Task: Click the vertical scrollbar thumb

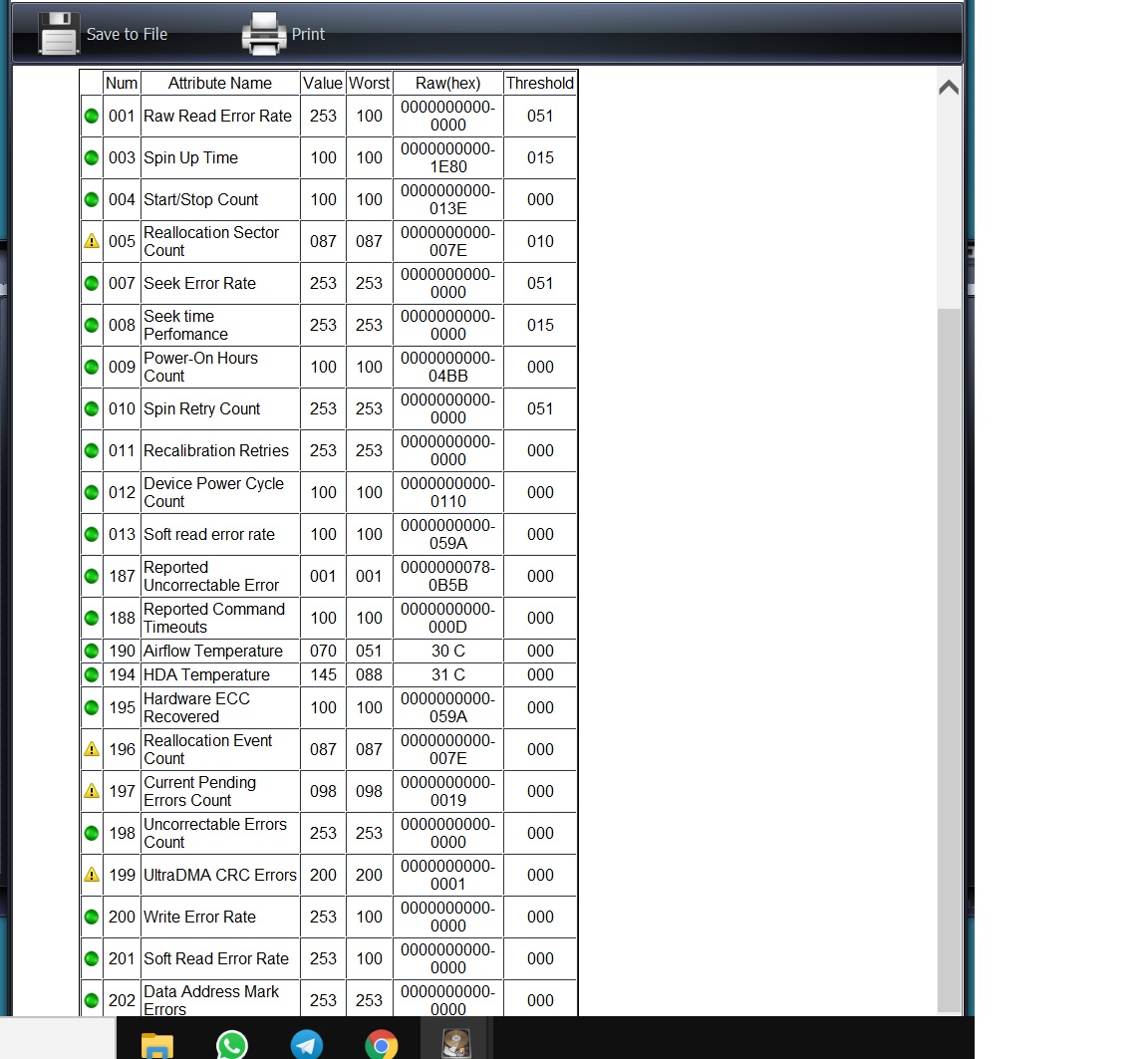Action: (x=949, y=659)
